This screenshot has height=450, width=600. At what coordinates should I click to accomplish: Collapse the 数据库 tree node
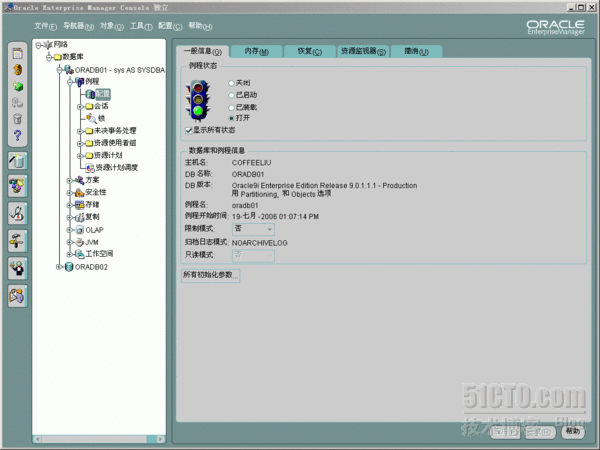pyautogui.click(x=49, y=57)
